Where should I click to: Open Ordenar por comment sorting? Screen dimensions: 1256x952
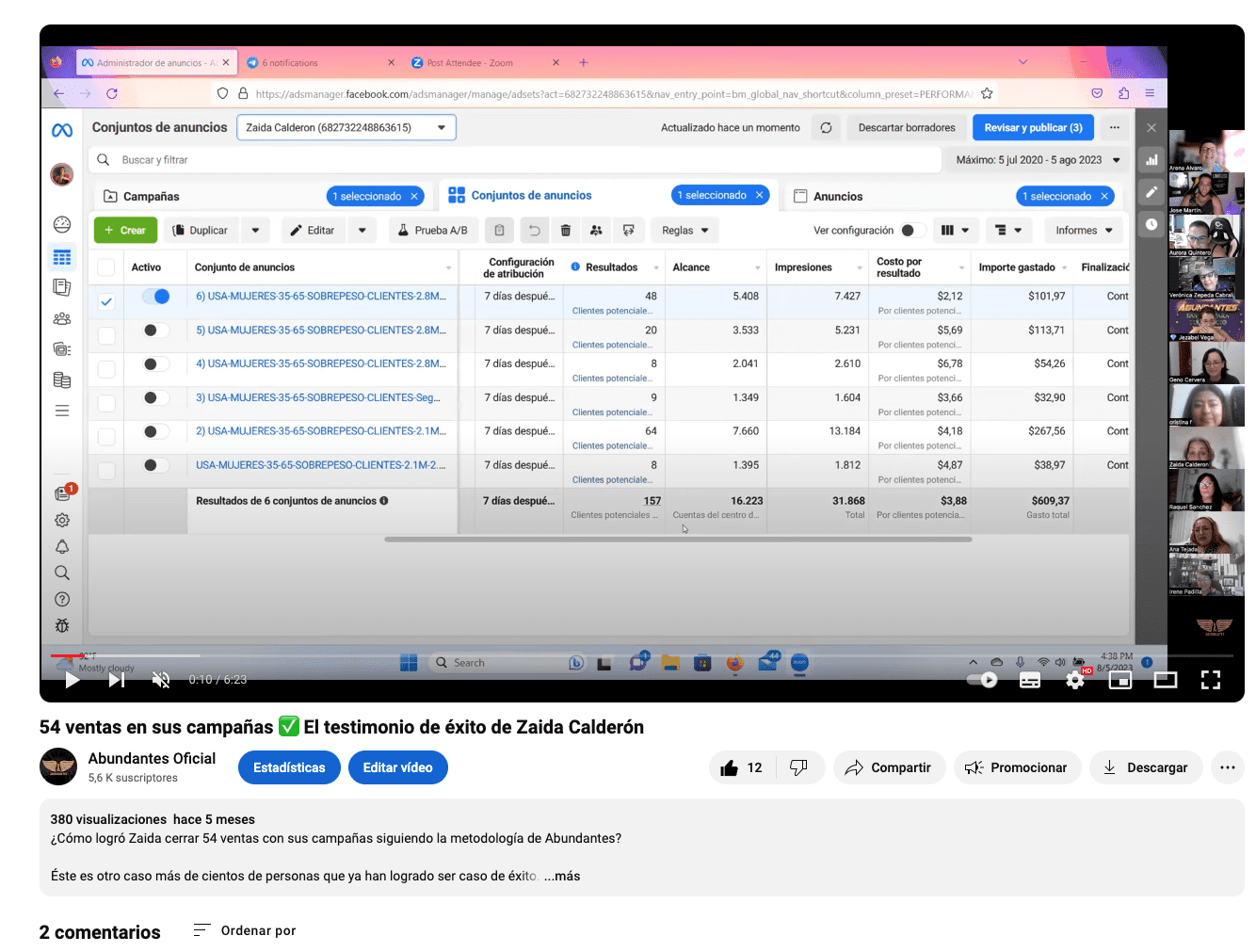[245, 930]
